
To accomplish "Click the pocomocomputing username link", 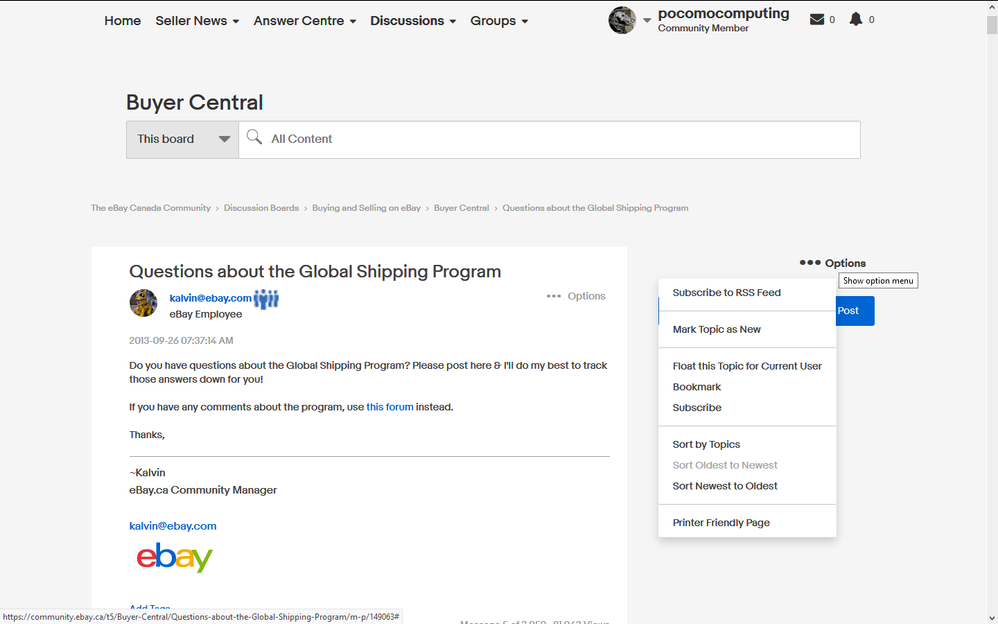I will [723, 13].
